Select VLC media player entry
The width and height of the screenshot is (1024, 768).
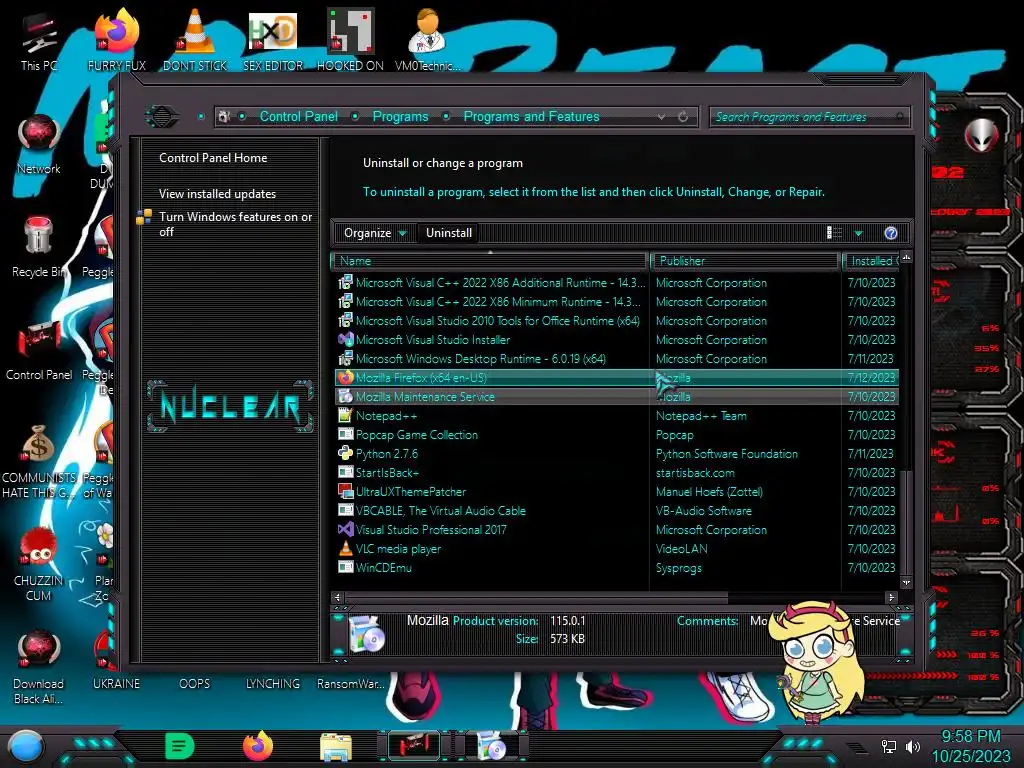[616, 549]
